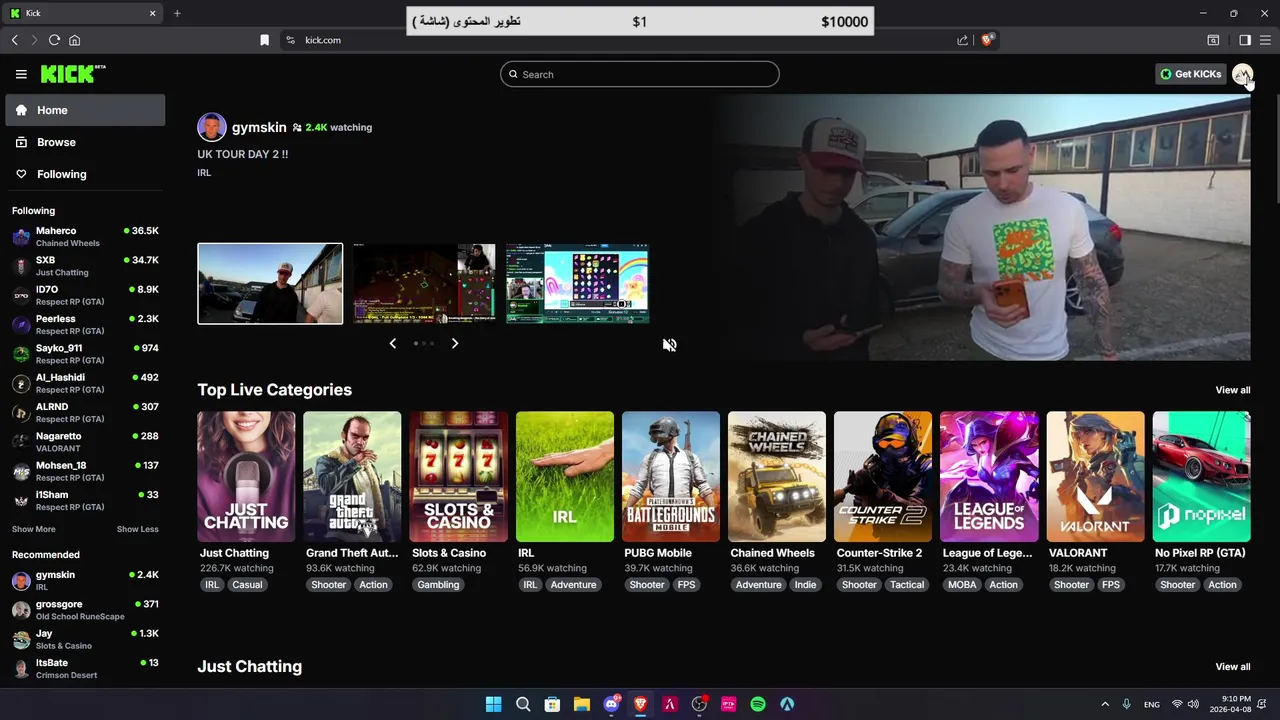Screen dimensions: 1280x720
Task: Open gymskin featured streamer name
Action: [x=259, y=127]
